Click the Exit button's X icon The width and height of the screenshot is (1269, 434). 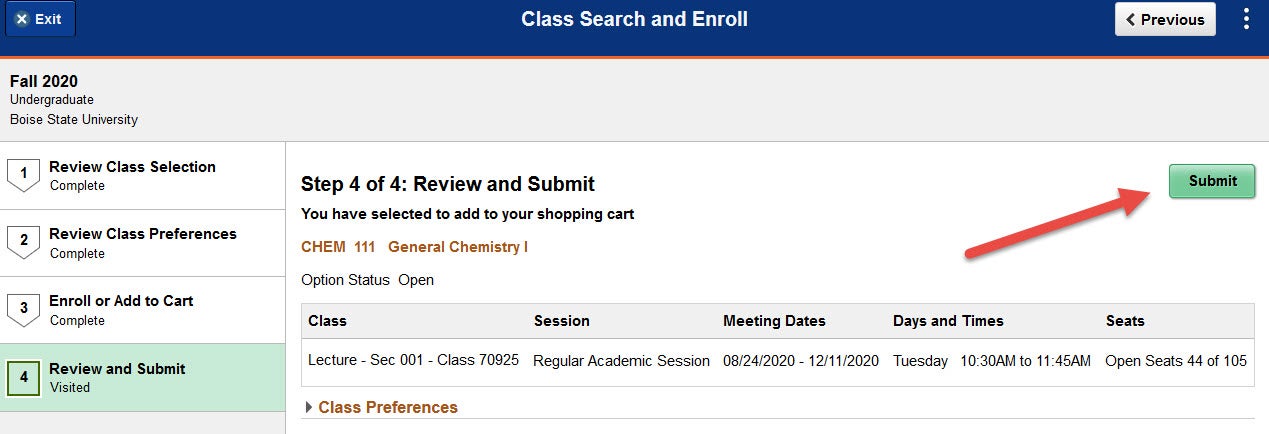21,19
